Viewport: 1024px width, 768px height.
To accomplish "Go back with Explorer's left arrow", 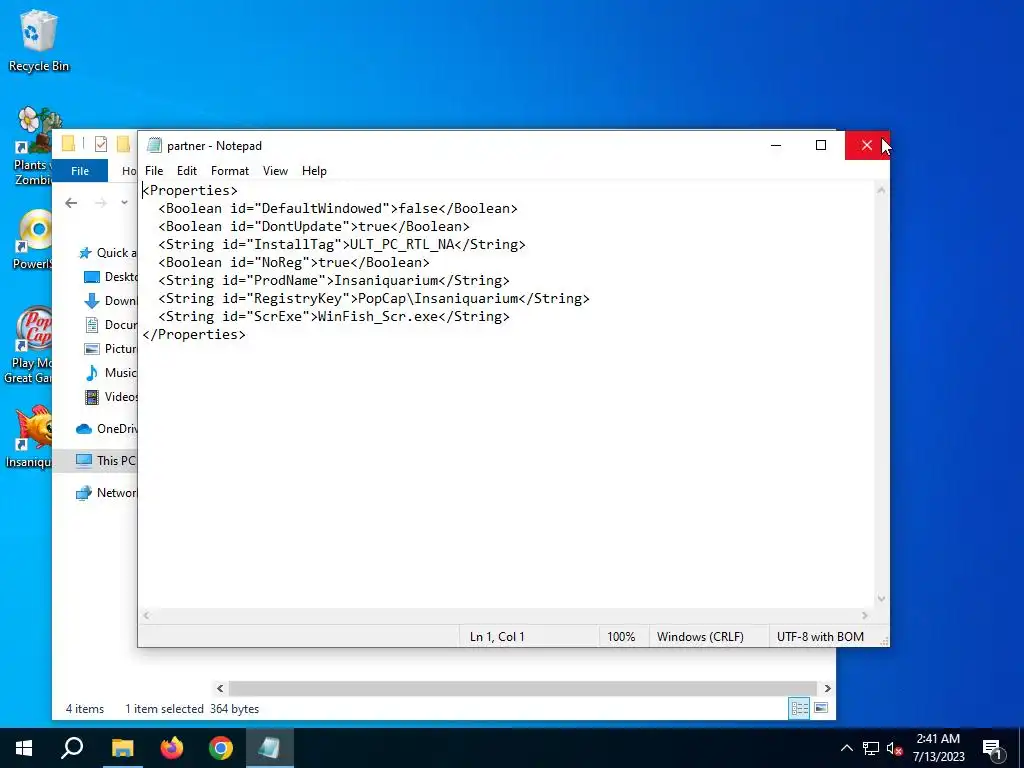I will point(71,203).
